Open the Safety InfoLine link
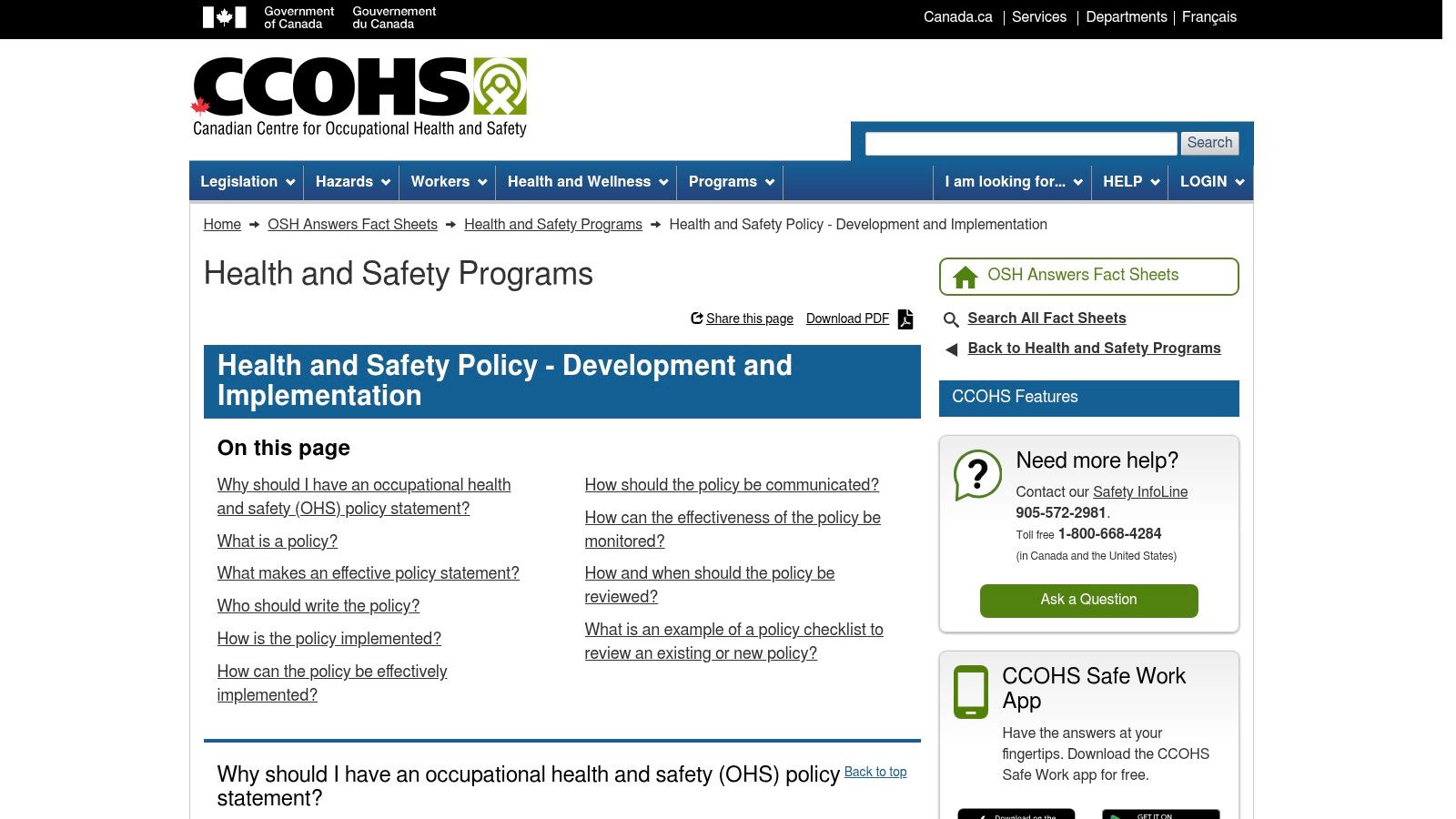This screenshot has height=819, width=1456. point(1140,492)
